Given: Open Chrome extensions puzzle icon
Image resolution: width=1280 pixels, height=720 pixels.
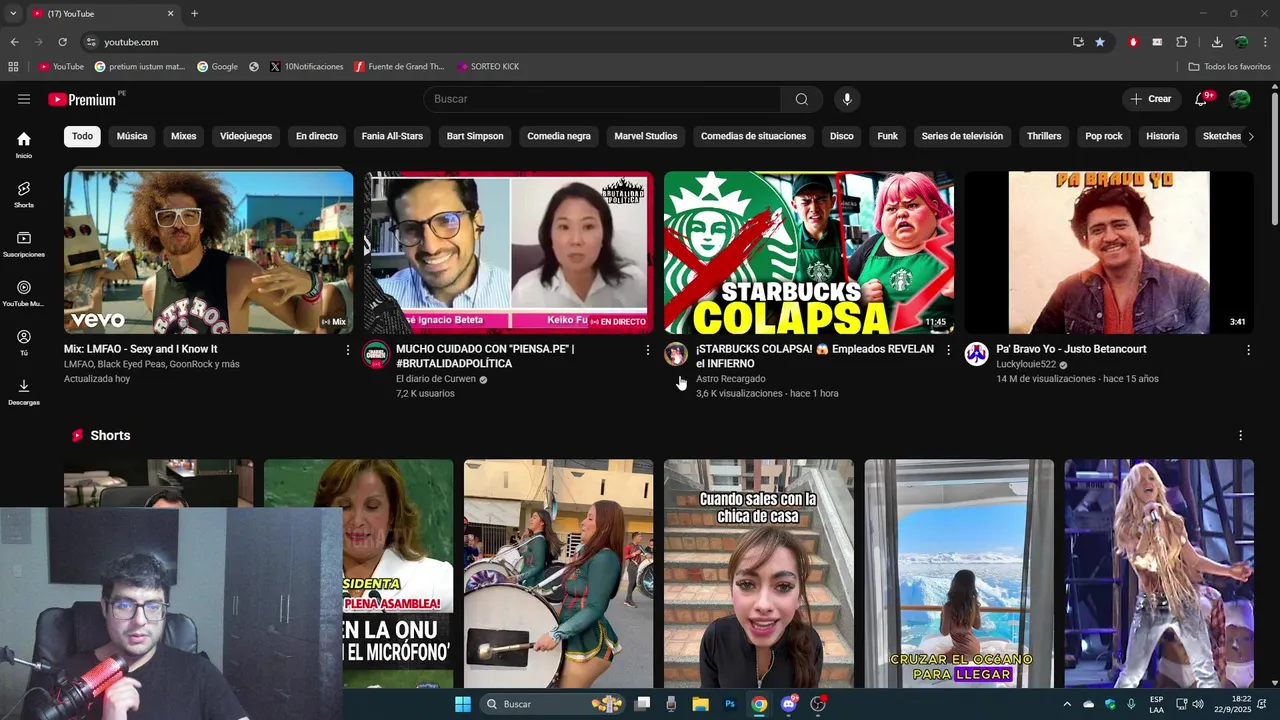Looking at the screenshot, I should pyautogui.click(x=1181, y=42).
